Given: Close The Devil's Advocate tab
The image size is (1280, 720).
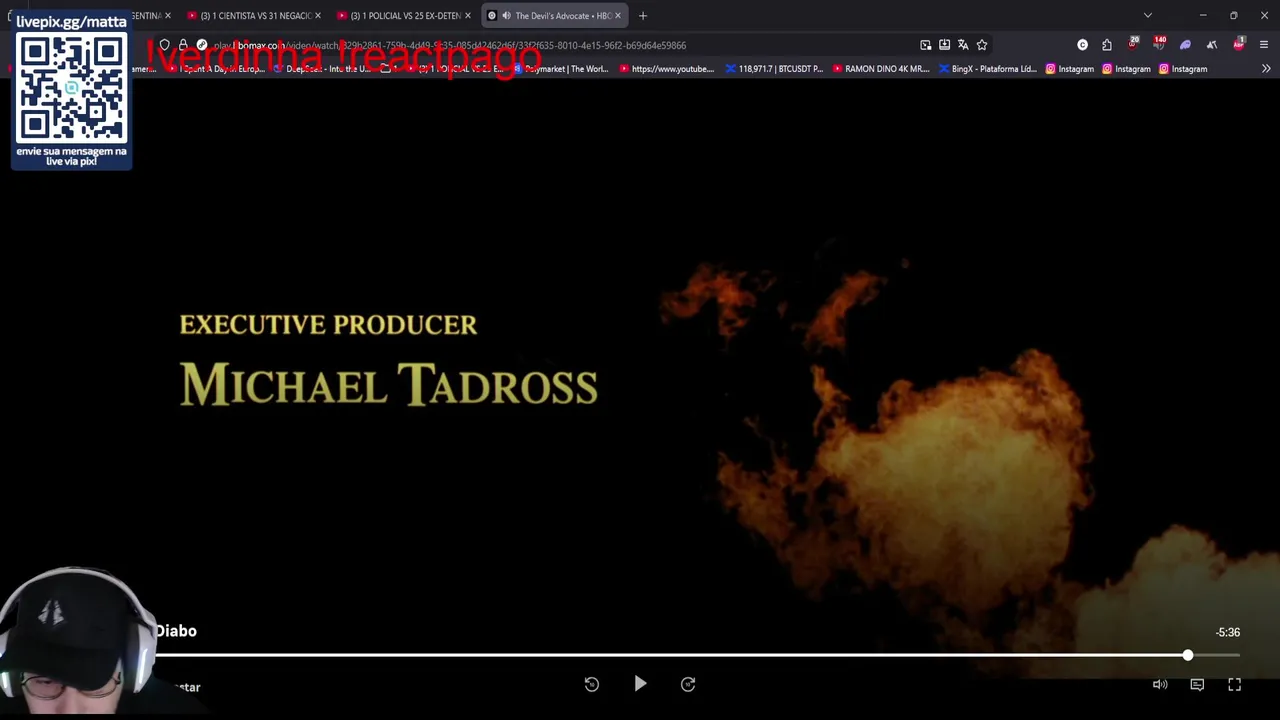Looking at the screenshot, I should (618, 16).
